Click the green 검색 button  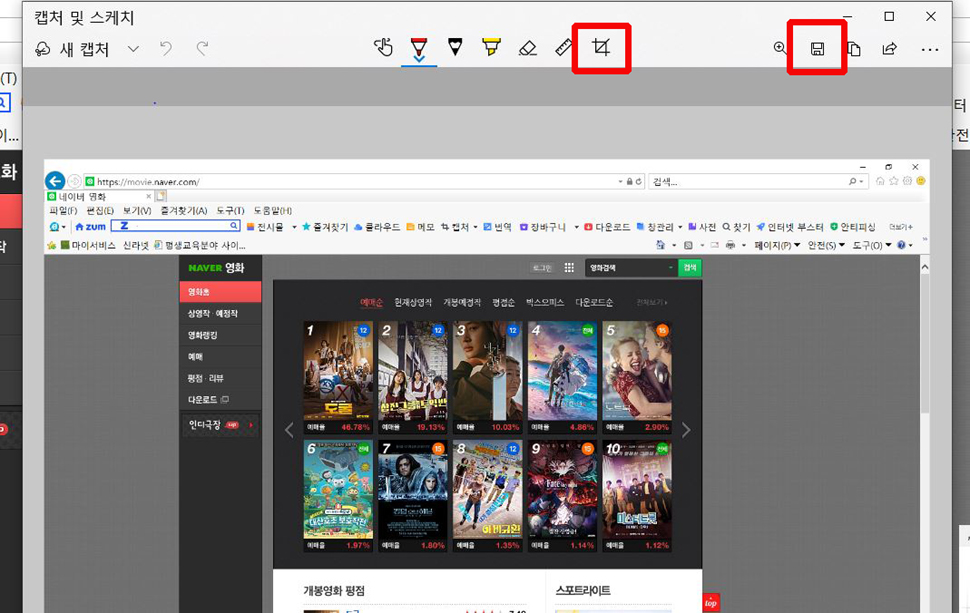(690, 268)
